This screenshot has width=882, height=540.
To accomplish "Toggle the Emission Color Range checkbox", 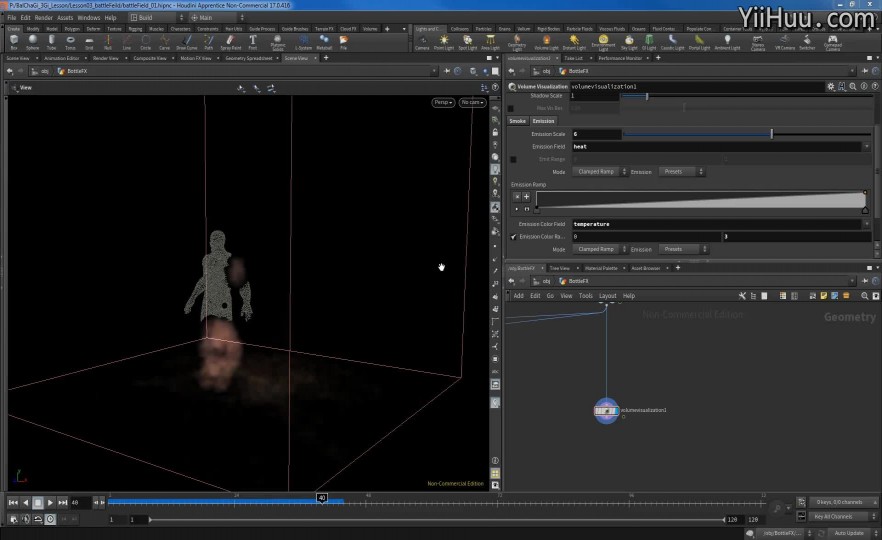I will pyautogui.click(x=513, y=237).
